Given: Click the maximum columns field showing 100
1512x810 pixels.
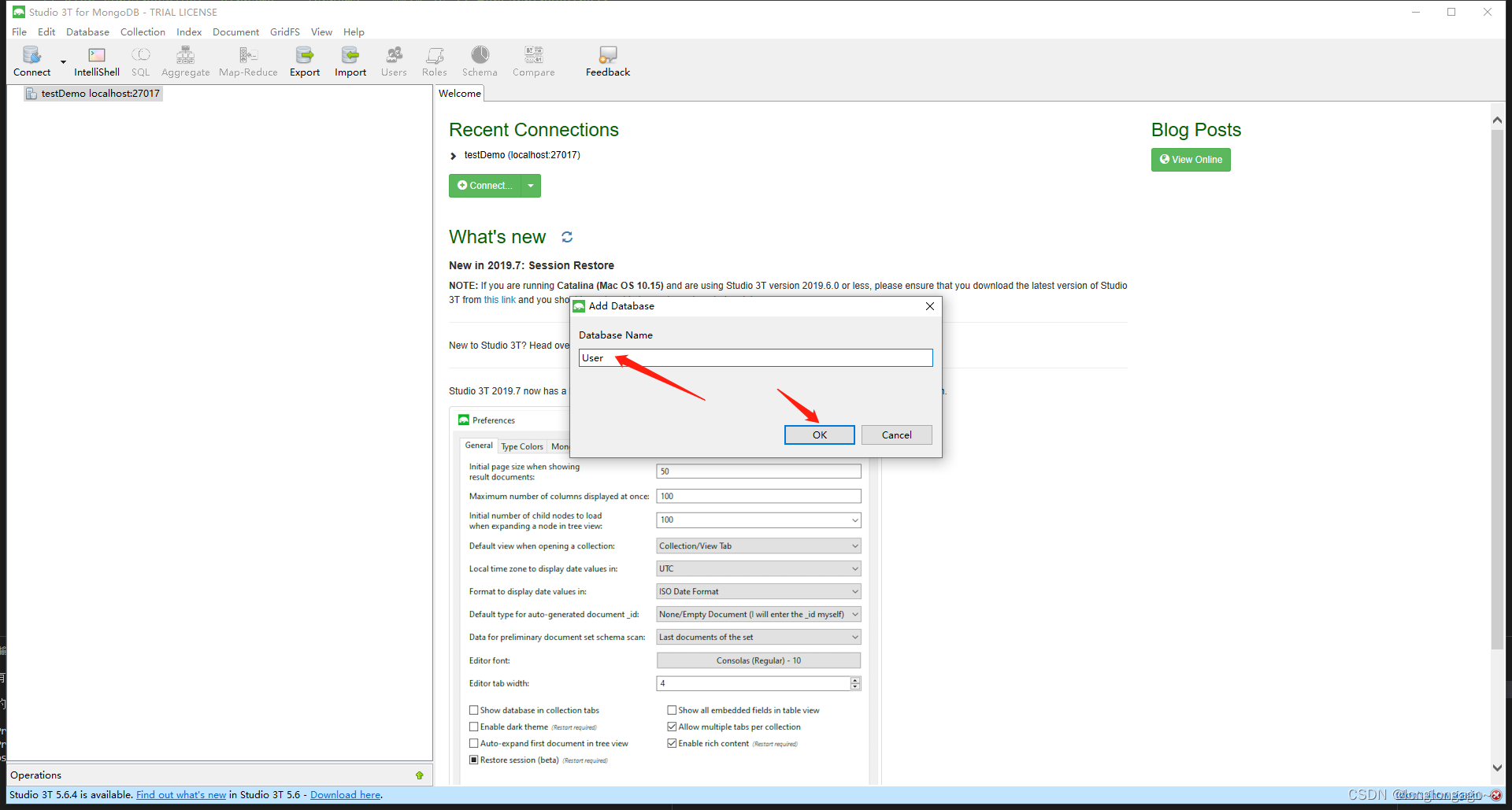Looking at the screenshot, I should coord(758,497).
